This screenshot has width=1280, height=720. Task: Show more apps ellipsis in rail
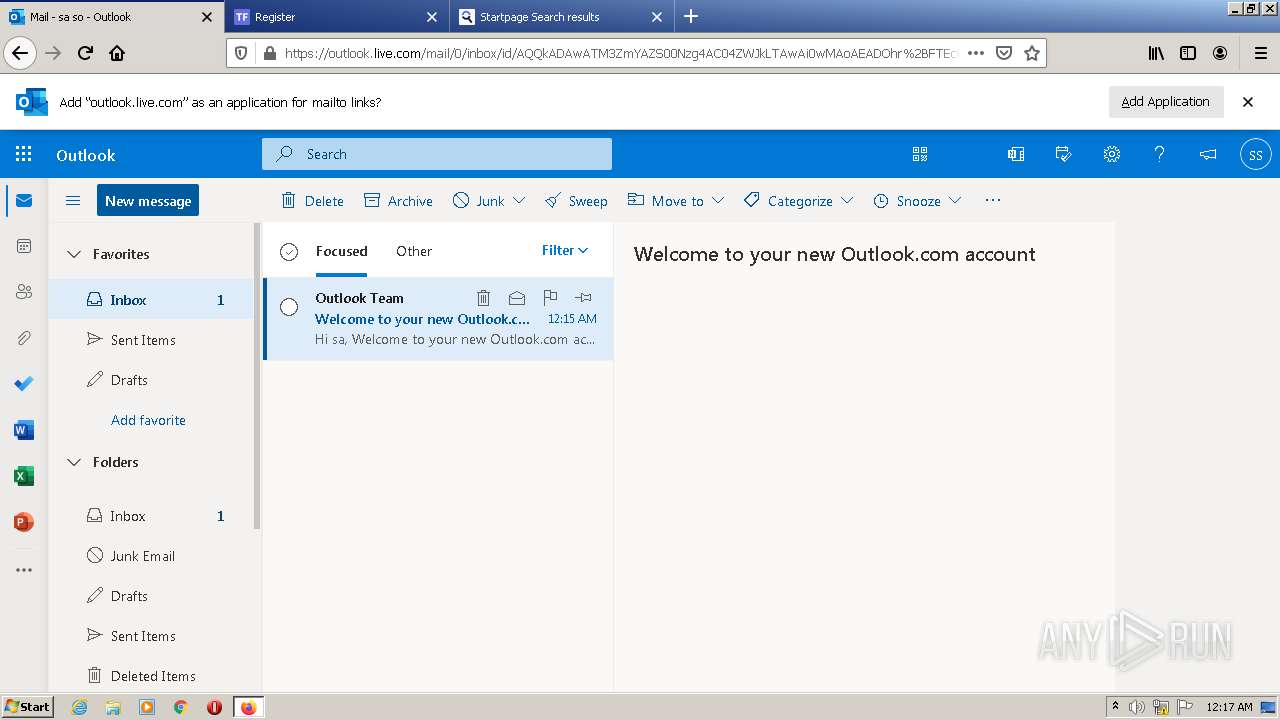tap(24, 570)
